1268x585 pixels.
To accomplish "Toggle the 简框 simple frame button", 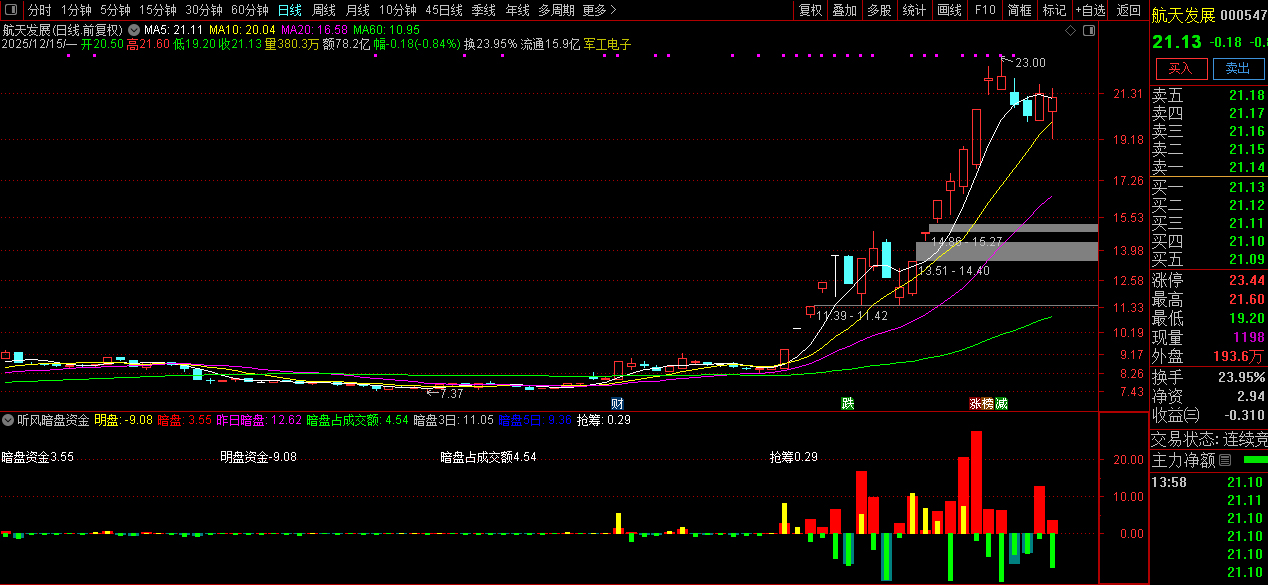I will coord(1020,10).
